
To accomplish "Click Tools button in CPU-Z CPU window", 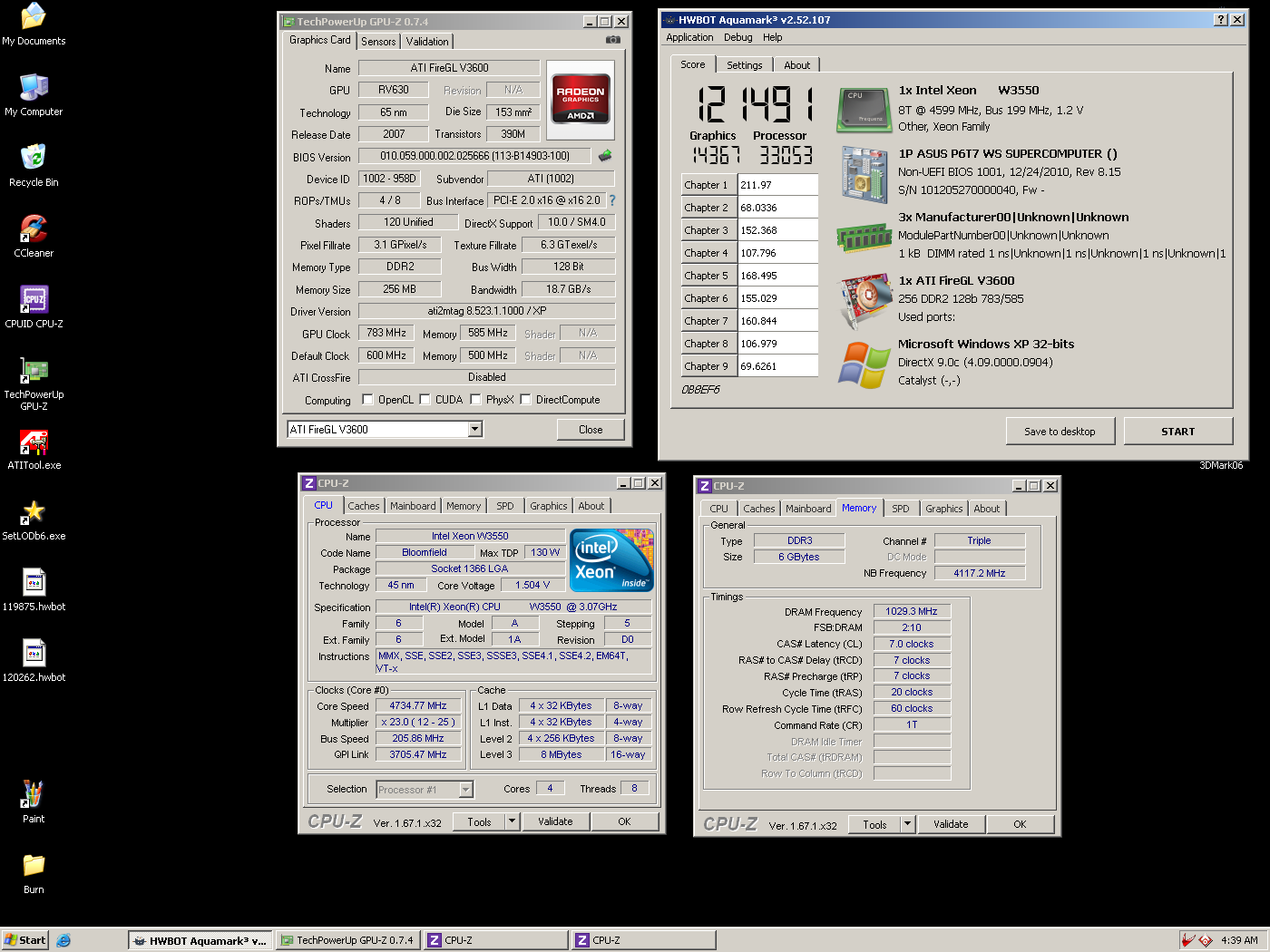I will click(479, 821).
